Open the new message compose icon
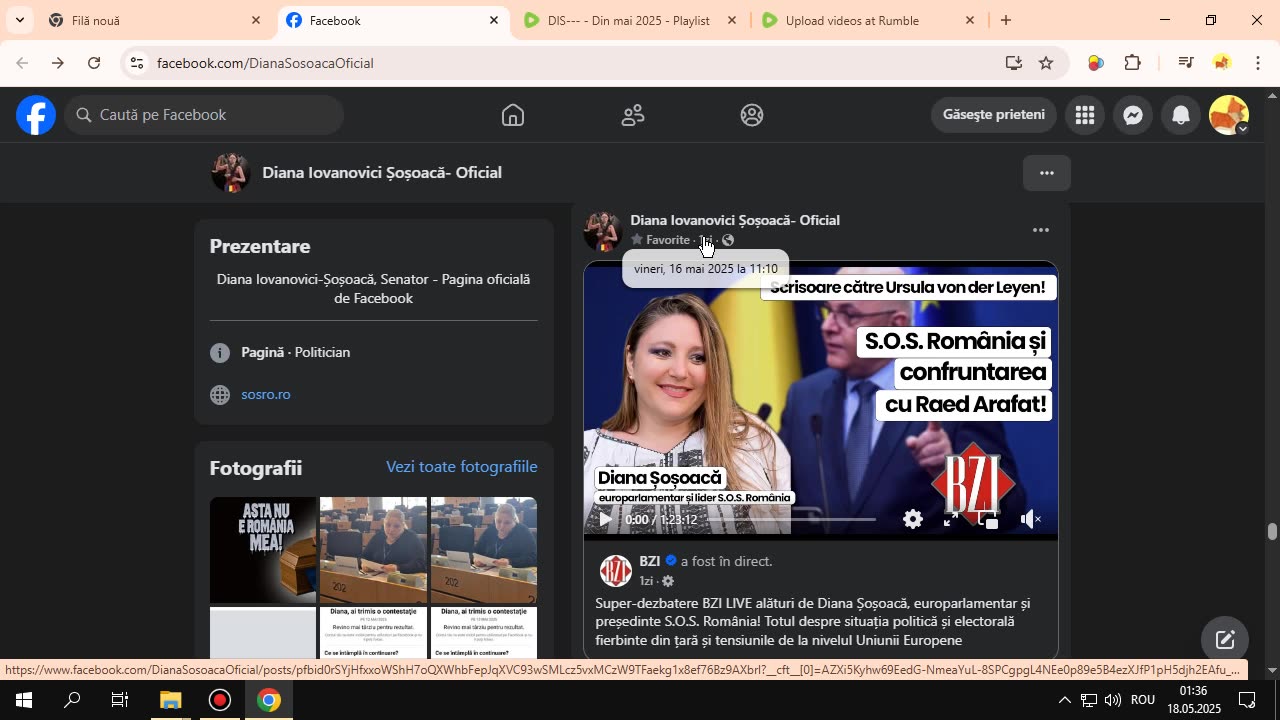 click(1225, 640)
